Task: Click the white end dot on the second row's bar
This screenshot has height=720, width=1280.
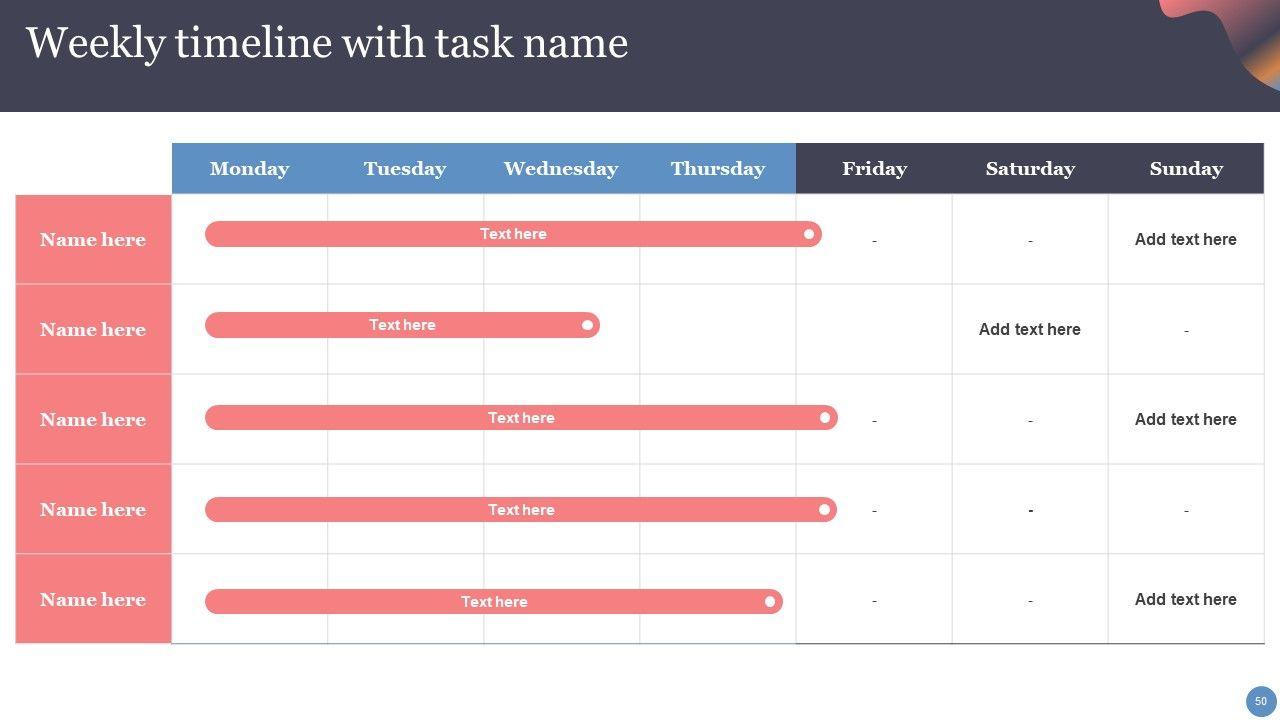Action: point(587,325)
